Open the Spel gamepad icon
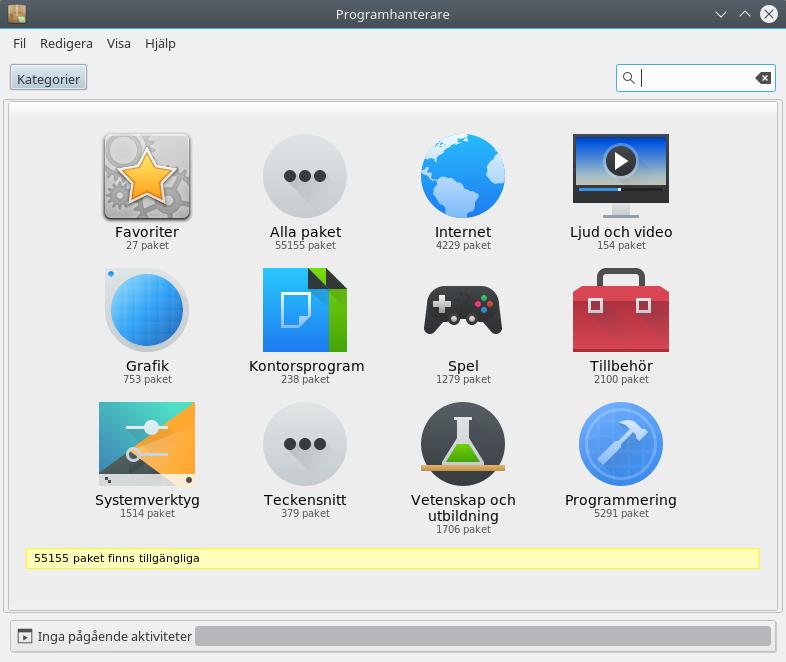Screen dimensions: 786x662 point(463,310)
